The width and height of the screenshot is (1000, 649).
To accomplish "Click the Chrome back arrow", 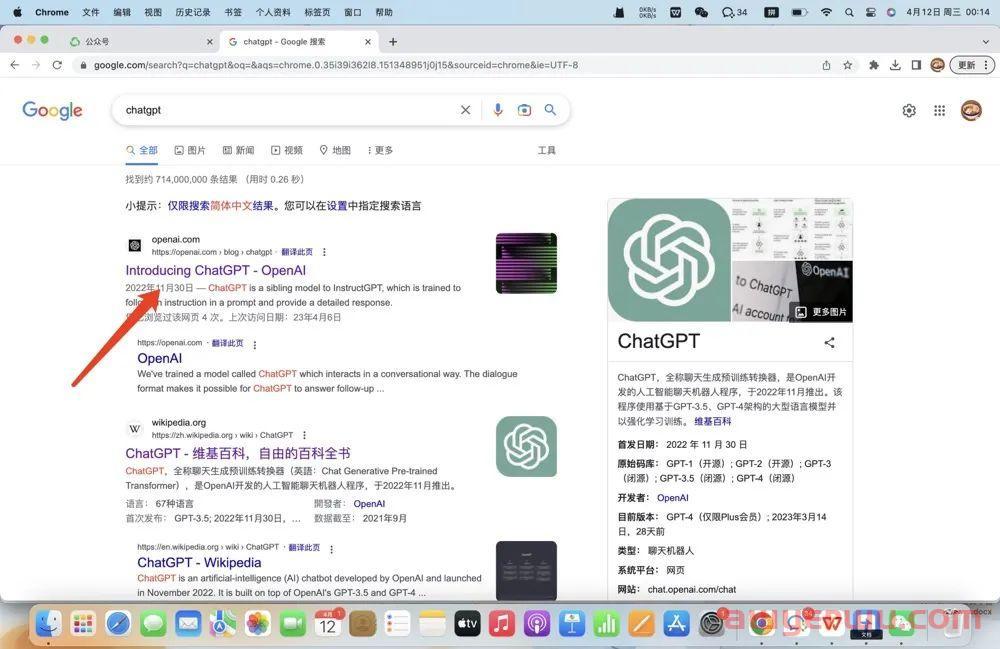I will tap(15, 65).
